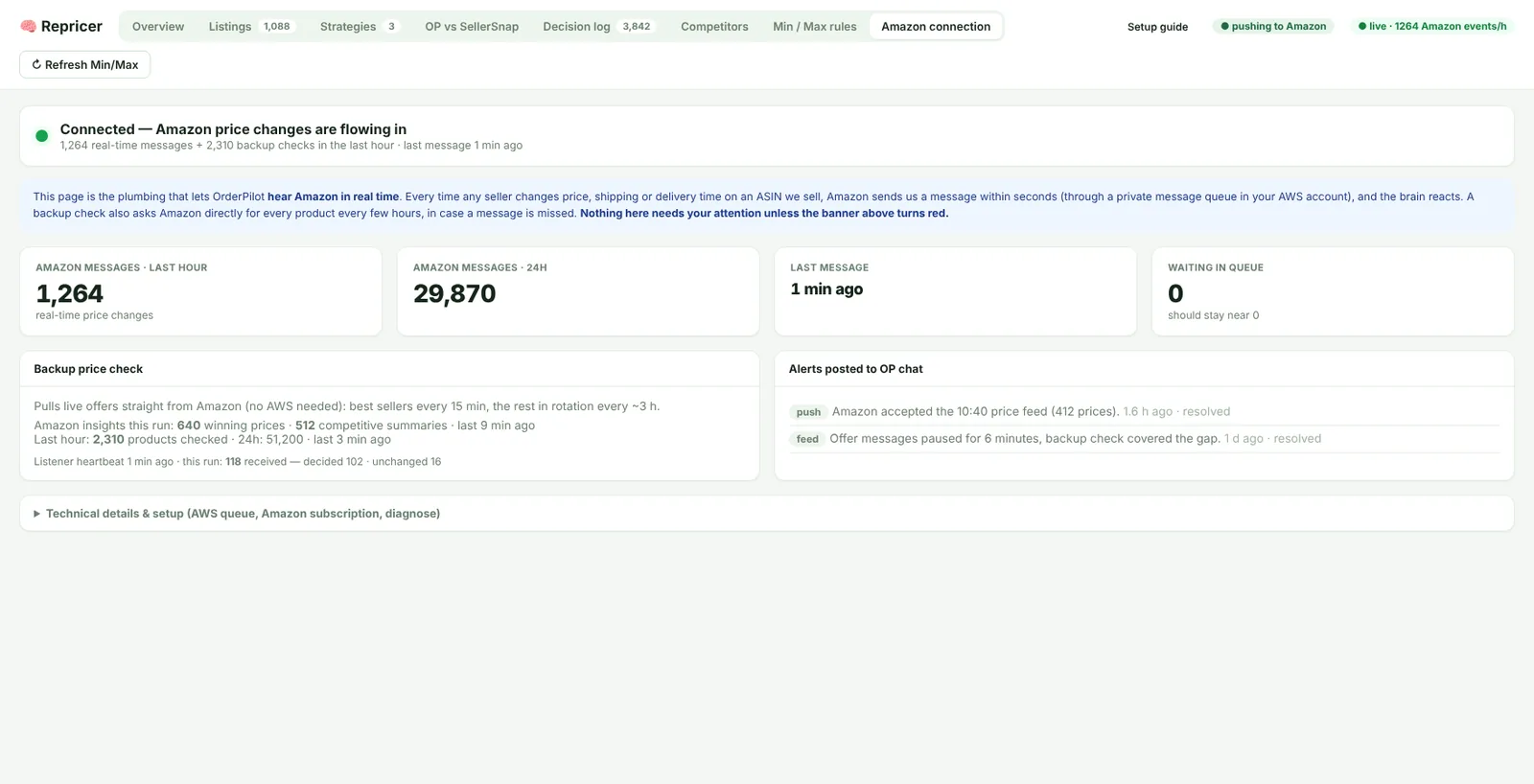Click the 29,870 24h messages value
Screen dimensions: 1534x784
tap(454, 293)
